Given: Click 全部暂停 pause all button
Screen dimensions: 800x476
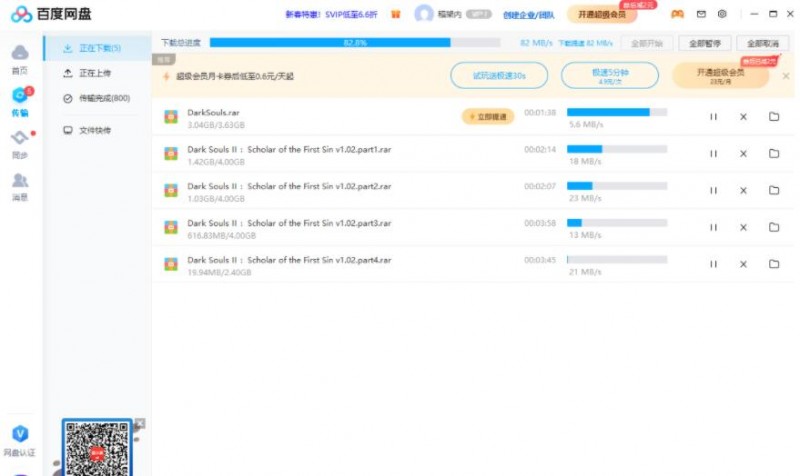Looking at the screenshot, I should tap(705, 43).
